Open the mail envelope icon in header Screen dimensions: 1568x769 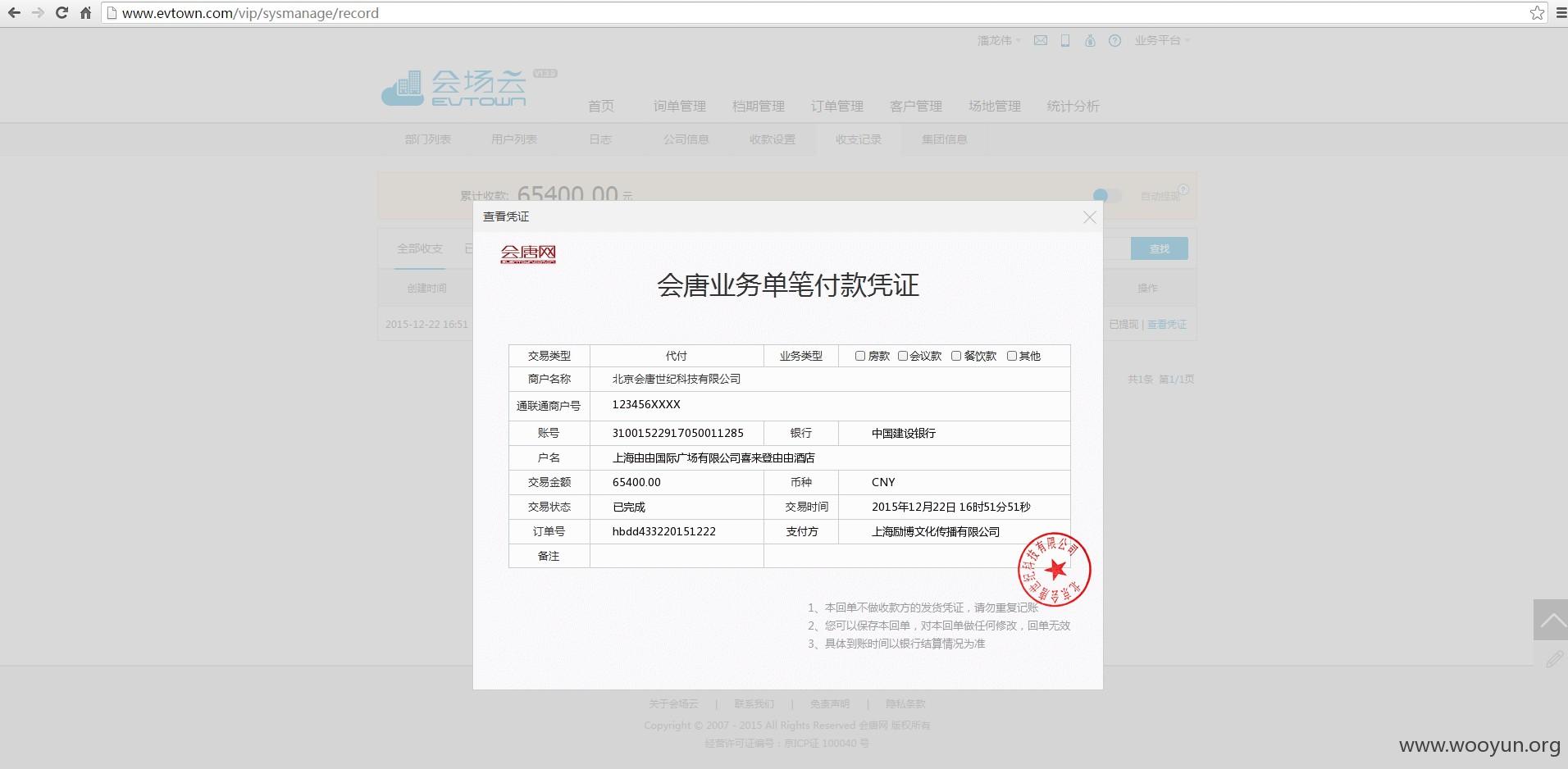pos(1040,40)
